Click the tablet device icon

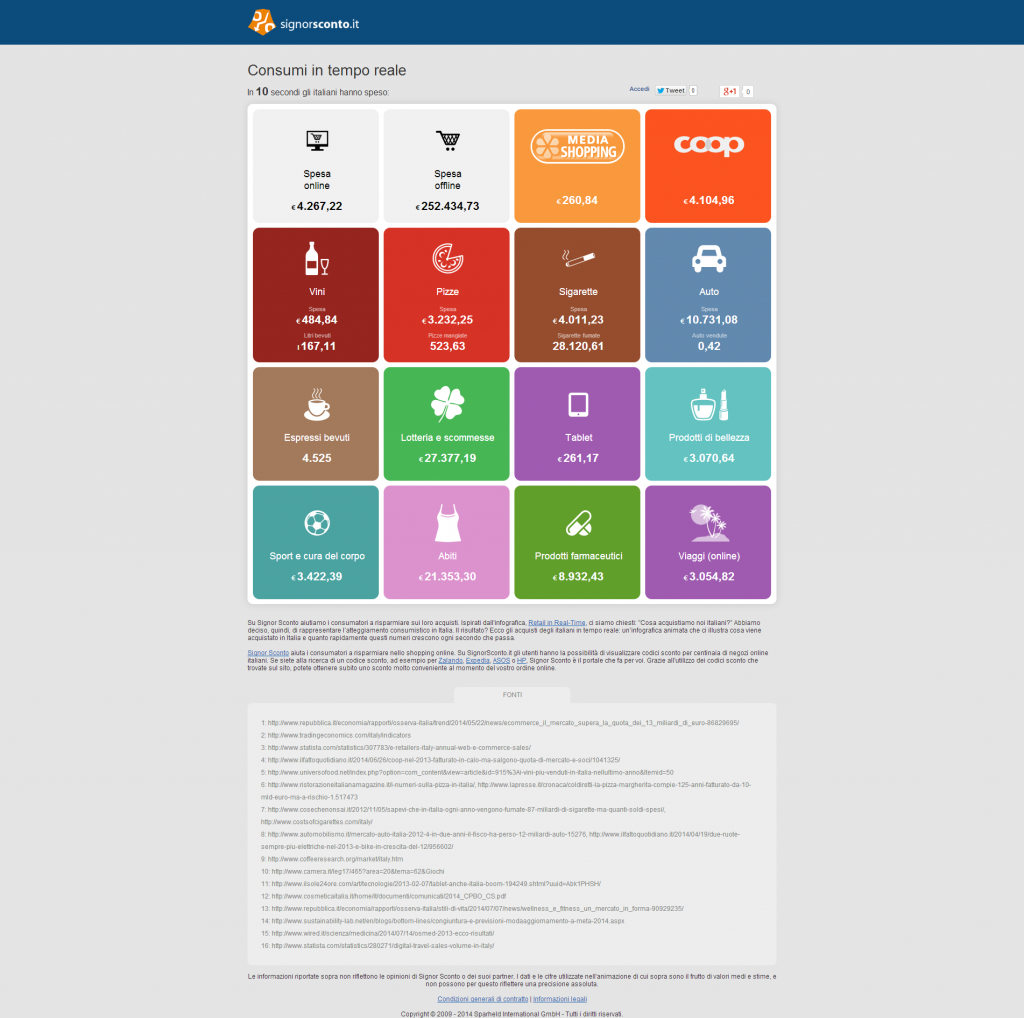coord(577,404)
